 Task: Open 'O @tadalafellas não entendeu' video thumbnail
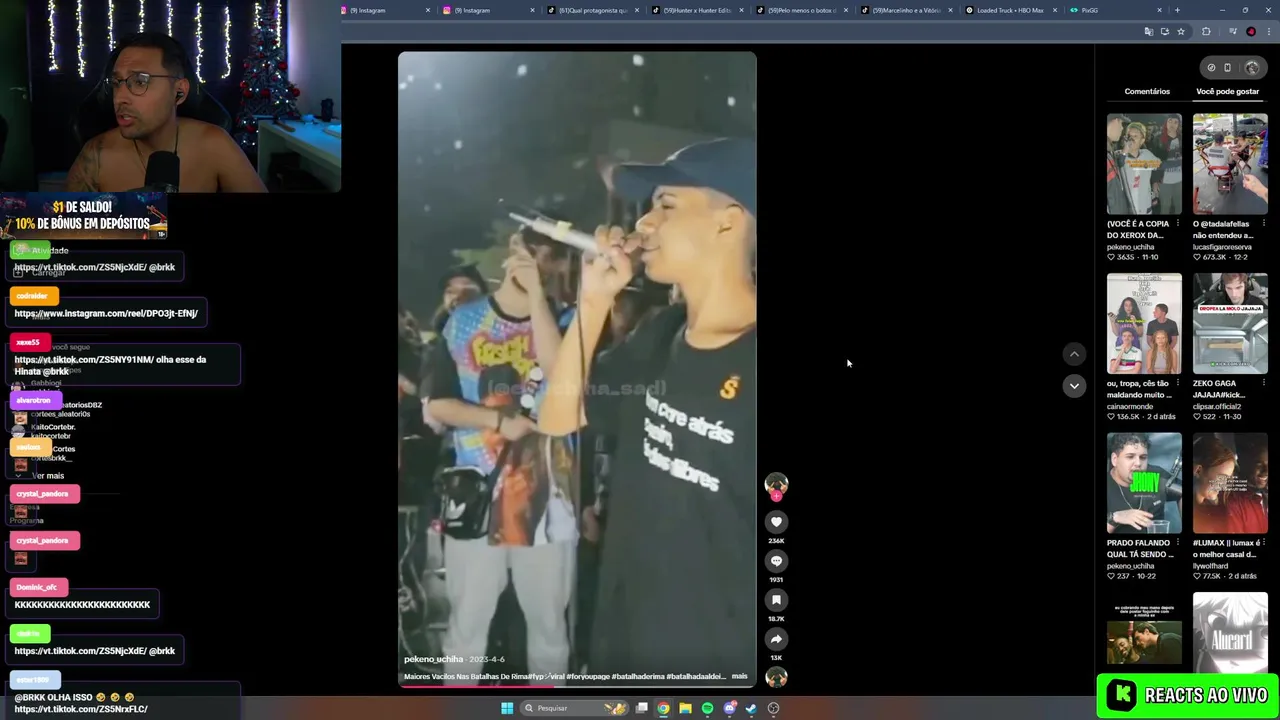coord(1230,163)
